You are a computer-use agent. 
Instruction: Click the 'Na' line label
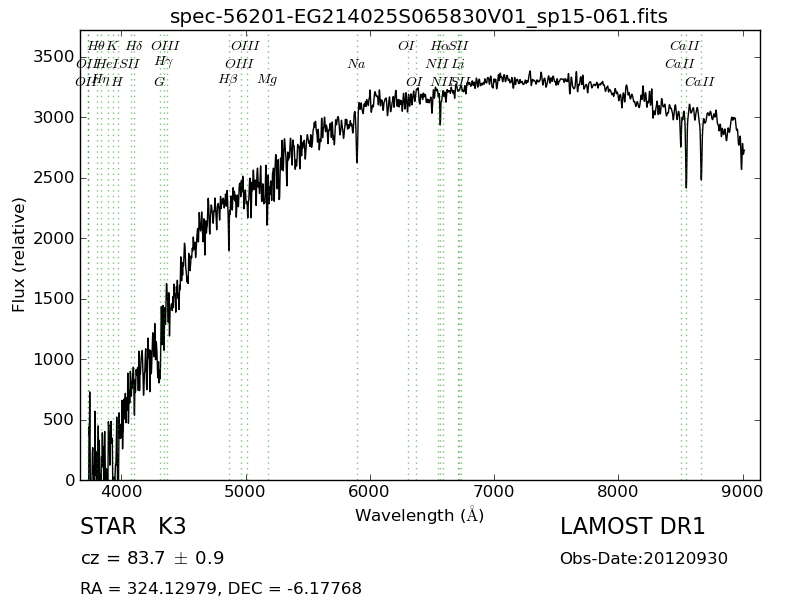pos(356,64)
